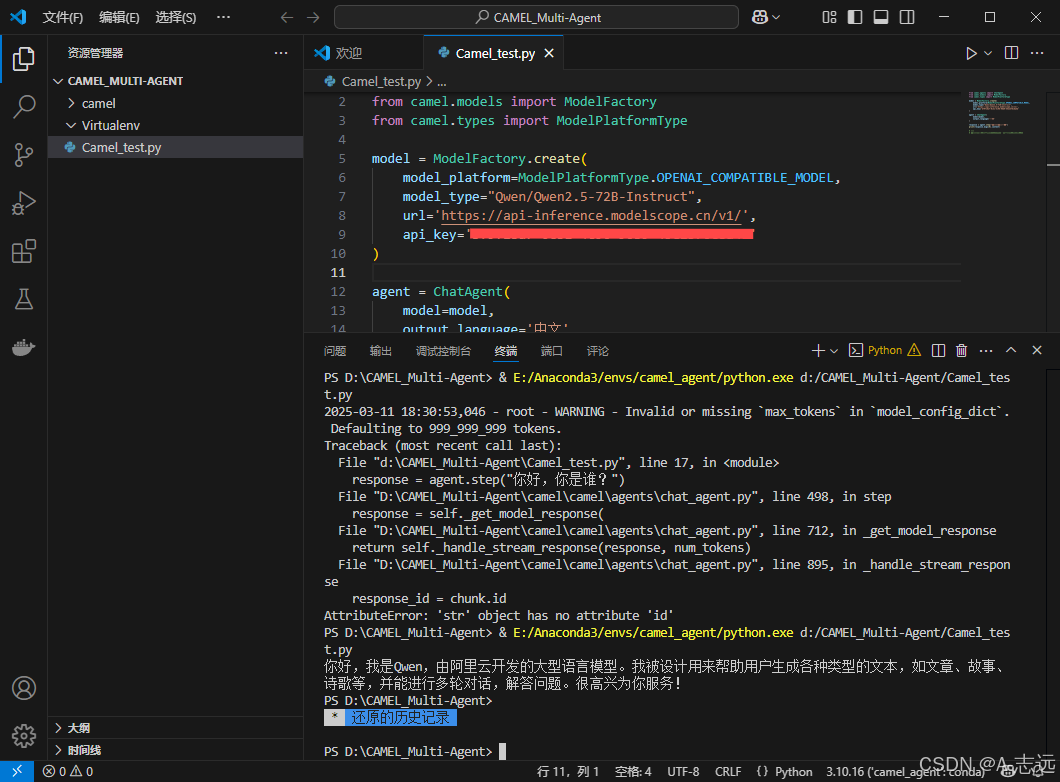Screen dimensions: 1060x782
Task: Maximize panel size with up chevron
Action: [x=1011, y=350]
